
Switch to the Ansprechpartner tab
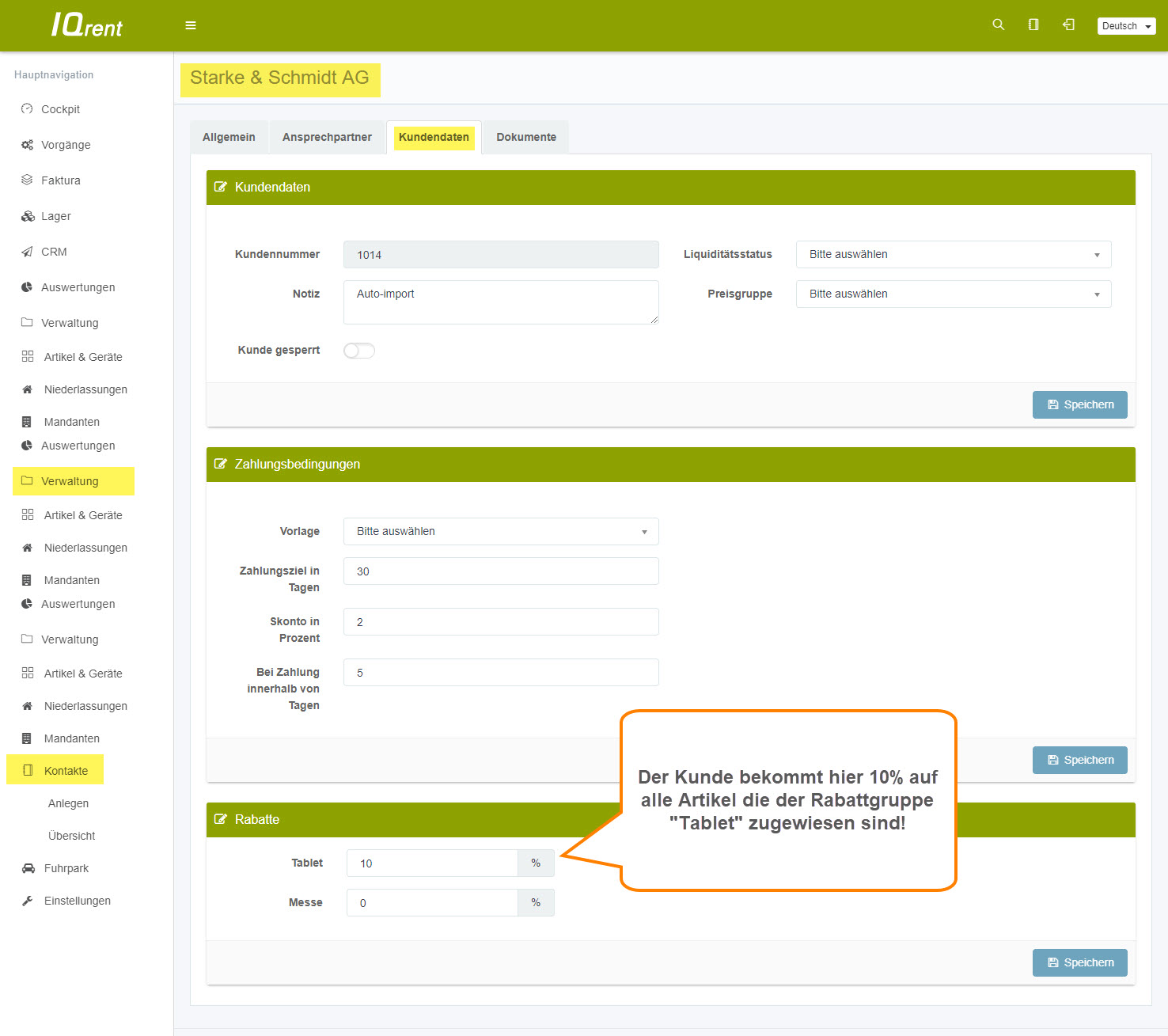tap(327, 137)
